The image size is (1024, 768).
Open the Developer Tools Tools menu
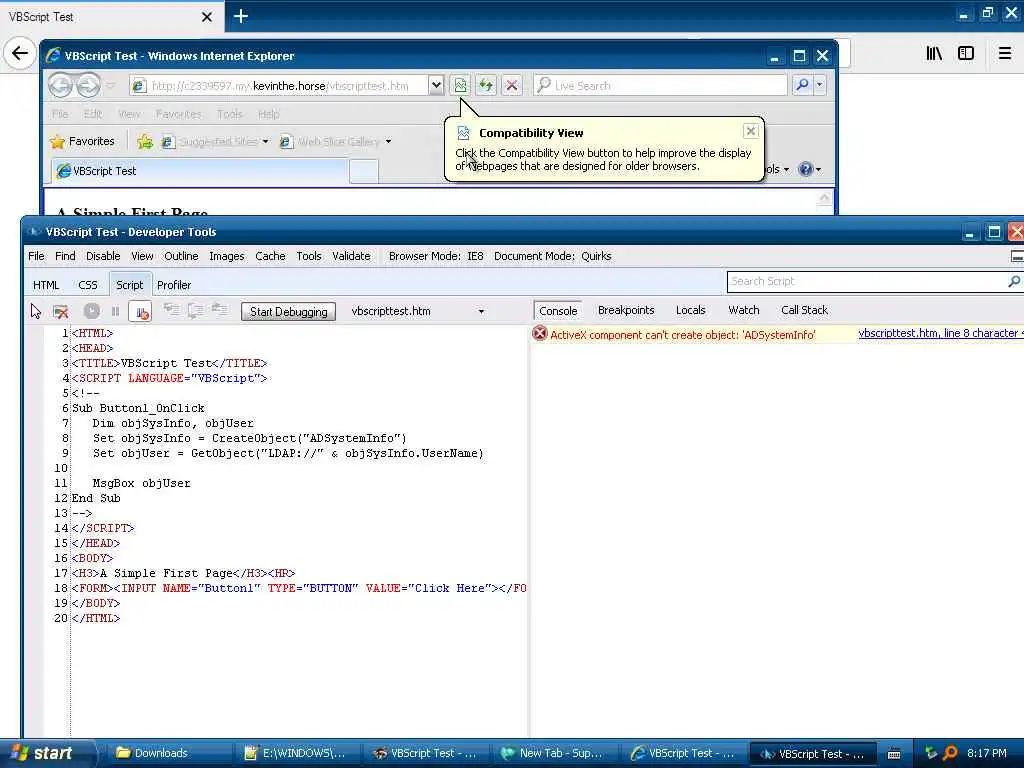click(309, 256)
